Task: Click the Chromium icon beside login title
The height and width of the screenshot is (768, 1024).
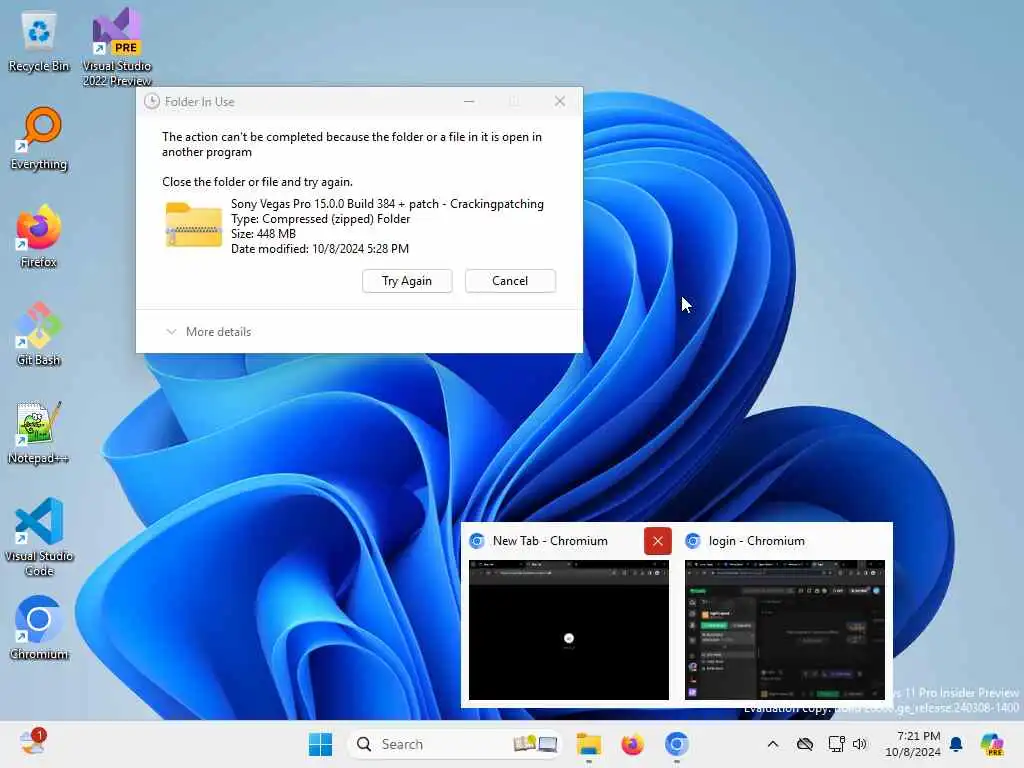Action: [x=693, y=541]
